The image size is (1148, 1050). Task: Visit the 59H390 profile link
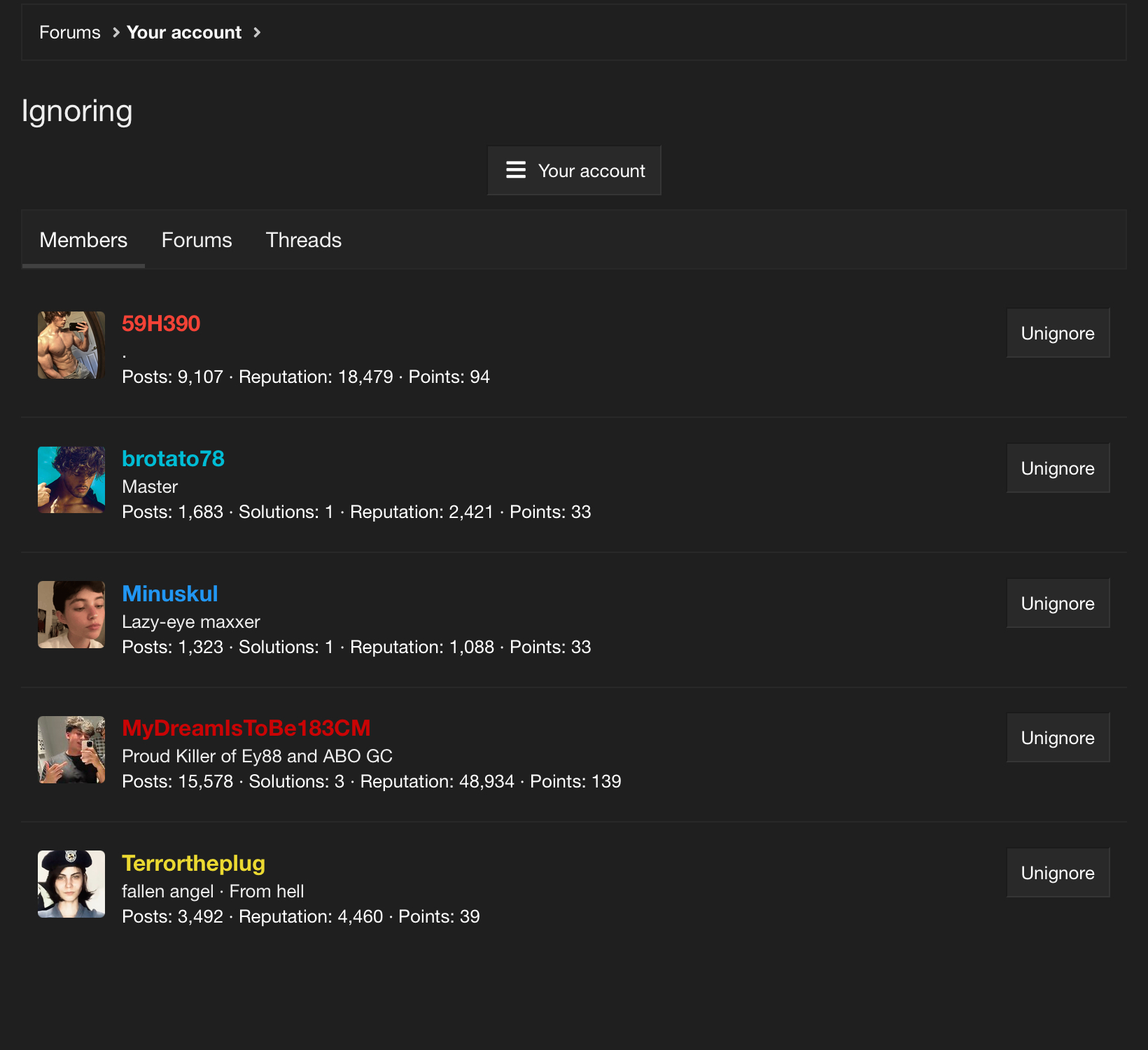(x=161, y=323)
